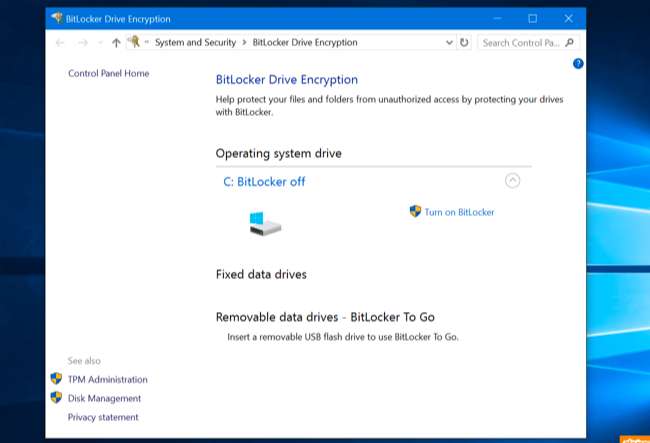
Task: Go up one level with the Up arrow
Action: (116, 43)
